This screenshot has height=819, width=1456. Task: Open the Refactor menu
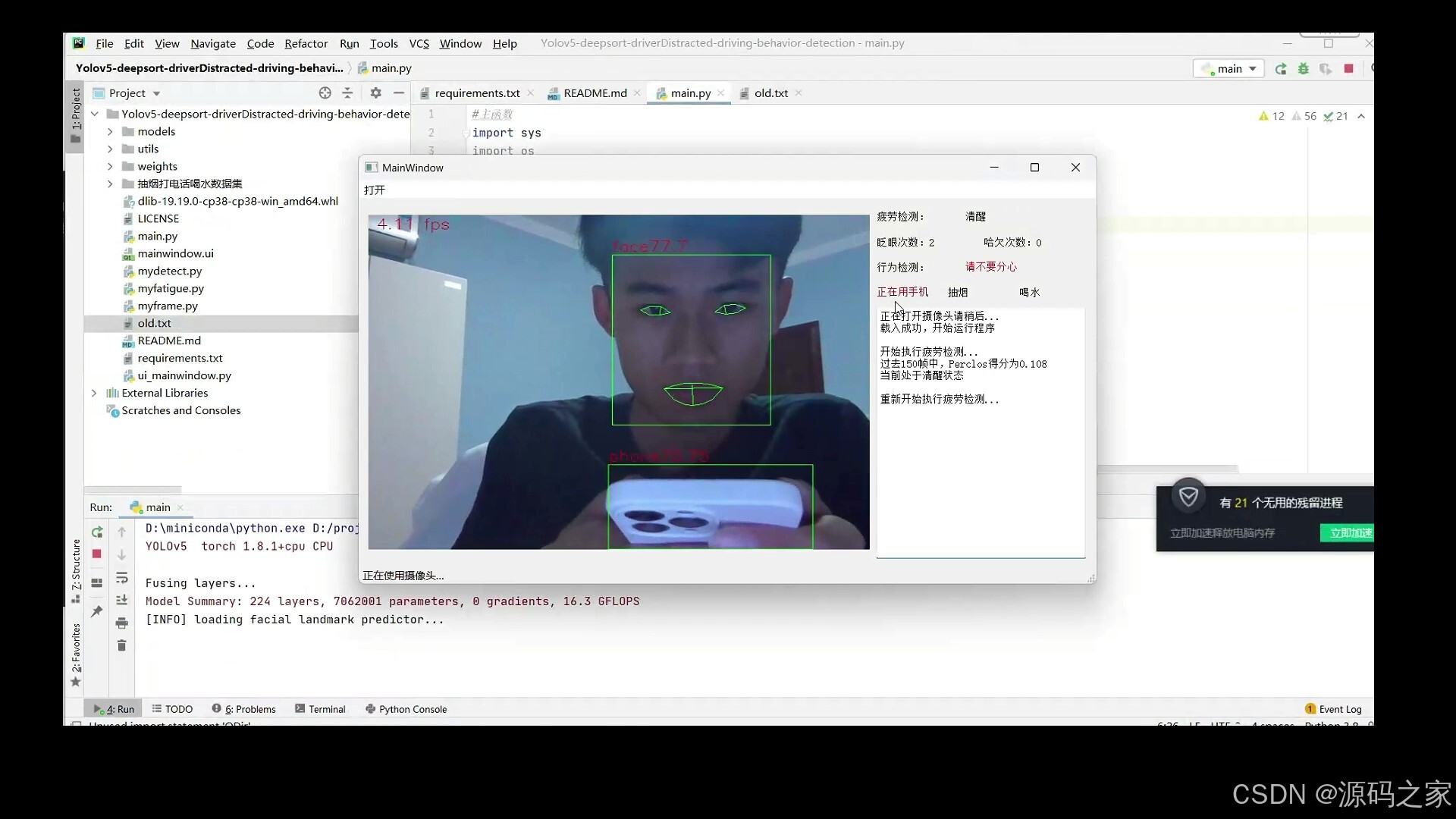pyautogui.click(x=306, y=44)
